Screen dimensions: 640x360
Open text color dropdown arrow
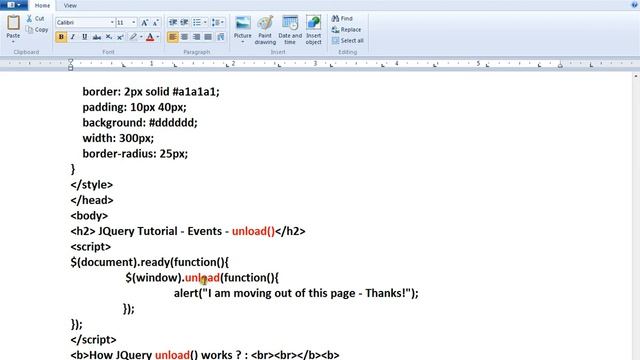pos(158,37)
